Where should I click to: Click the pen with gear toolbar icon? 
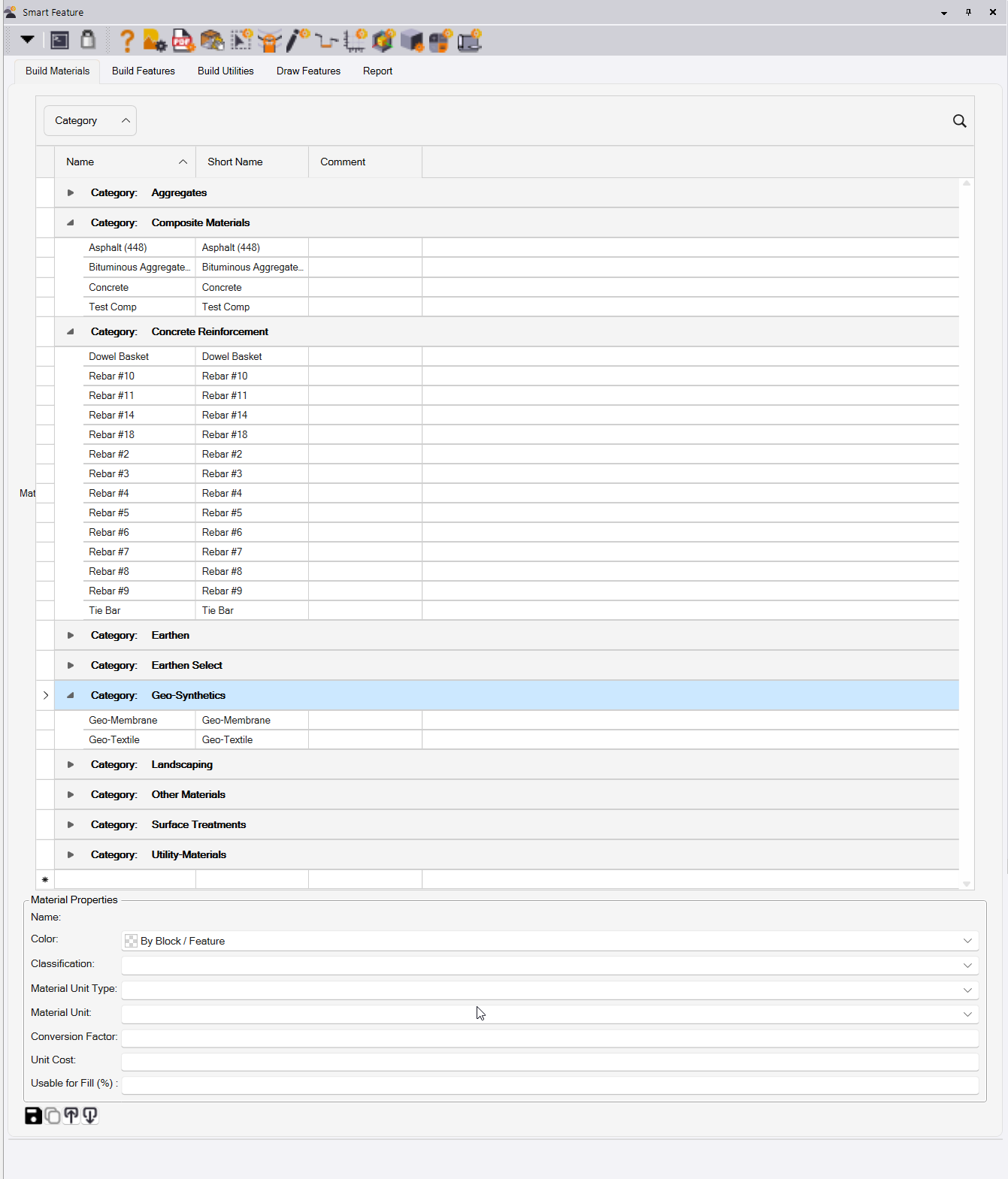(x=298, y=41)
